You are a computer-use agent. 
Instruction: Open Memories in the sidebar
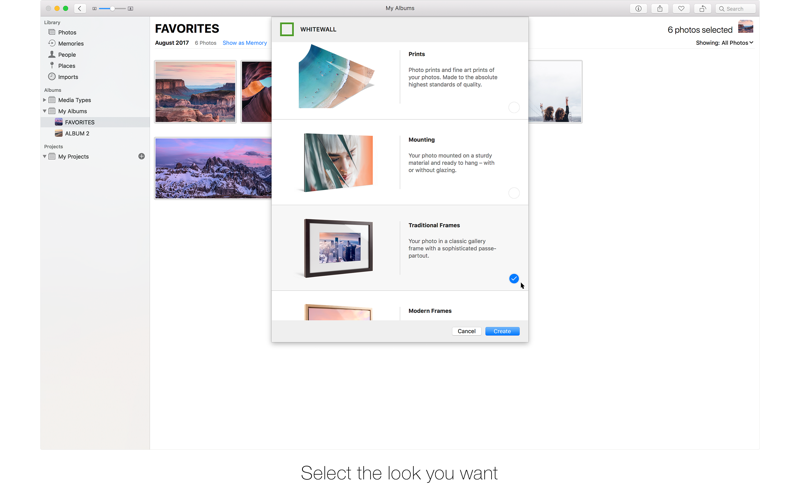tap(70, 43)
